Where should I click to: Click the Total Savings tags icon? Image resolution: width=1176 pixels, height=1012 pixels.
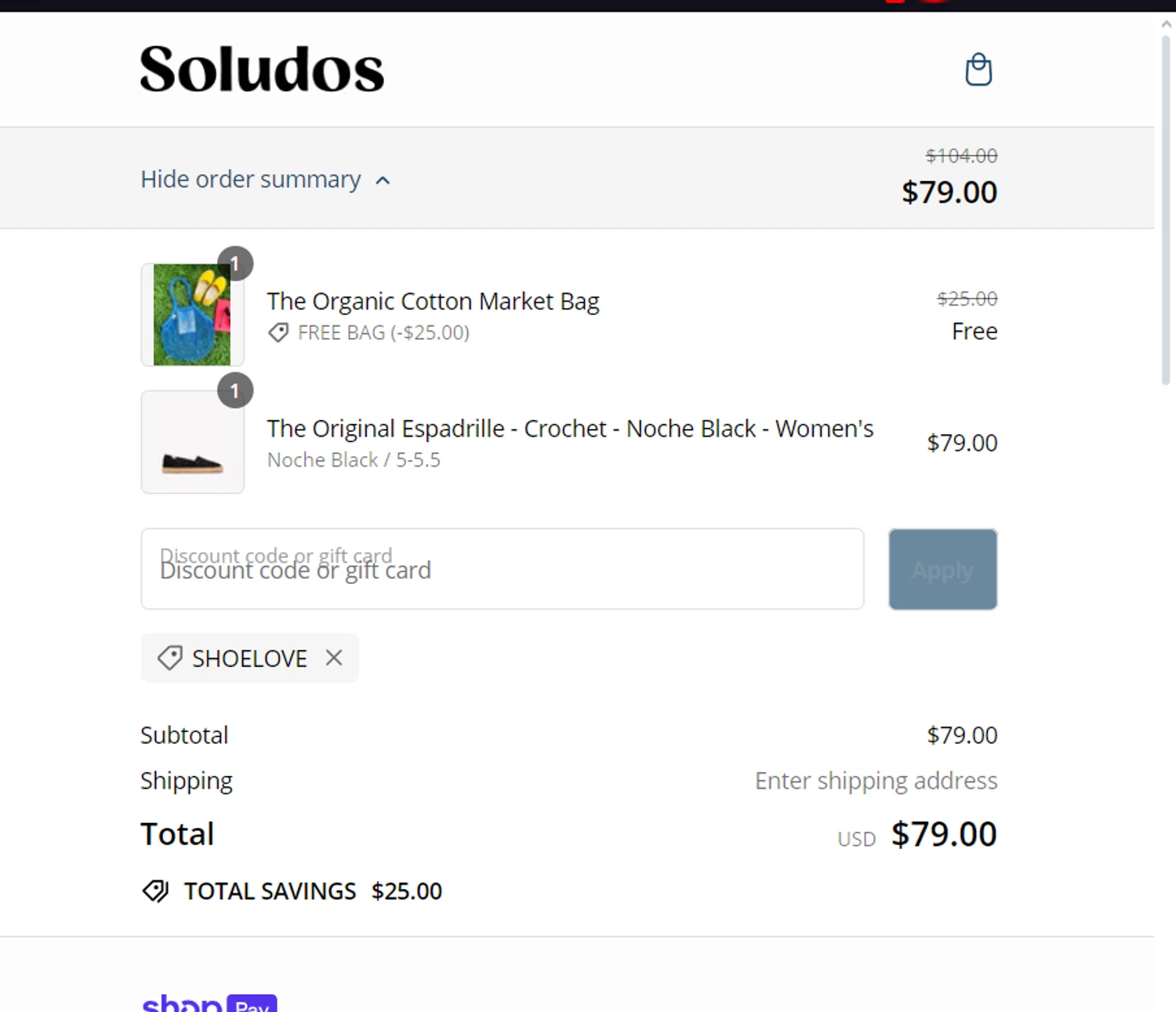155,891
